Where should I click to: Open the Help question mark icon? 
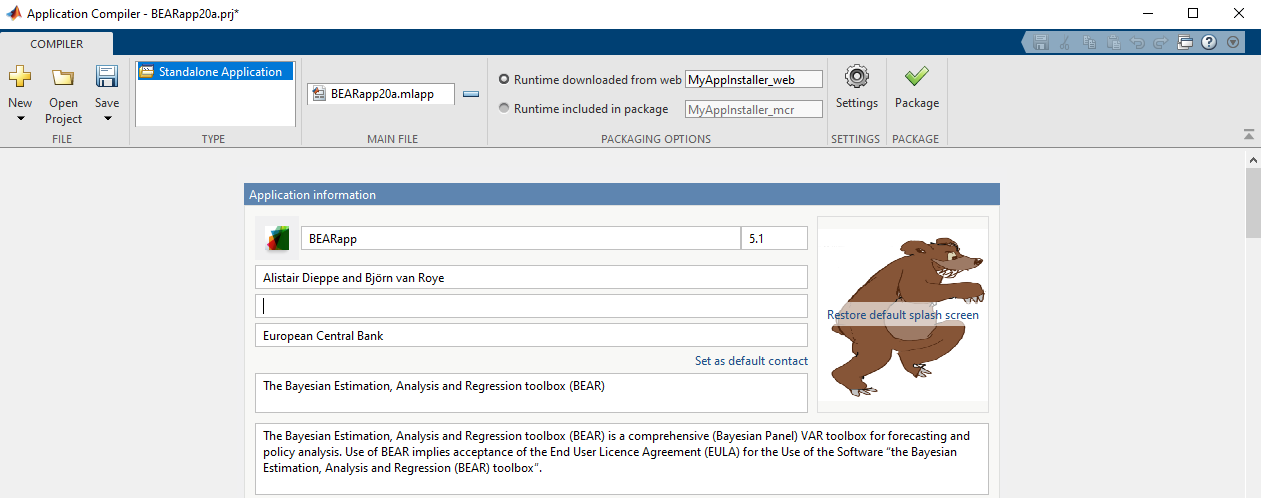(1209, 43)
